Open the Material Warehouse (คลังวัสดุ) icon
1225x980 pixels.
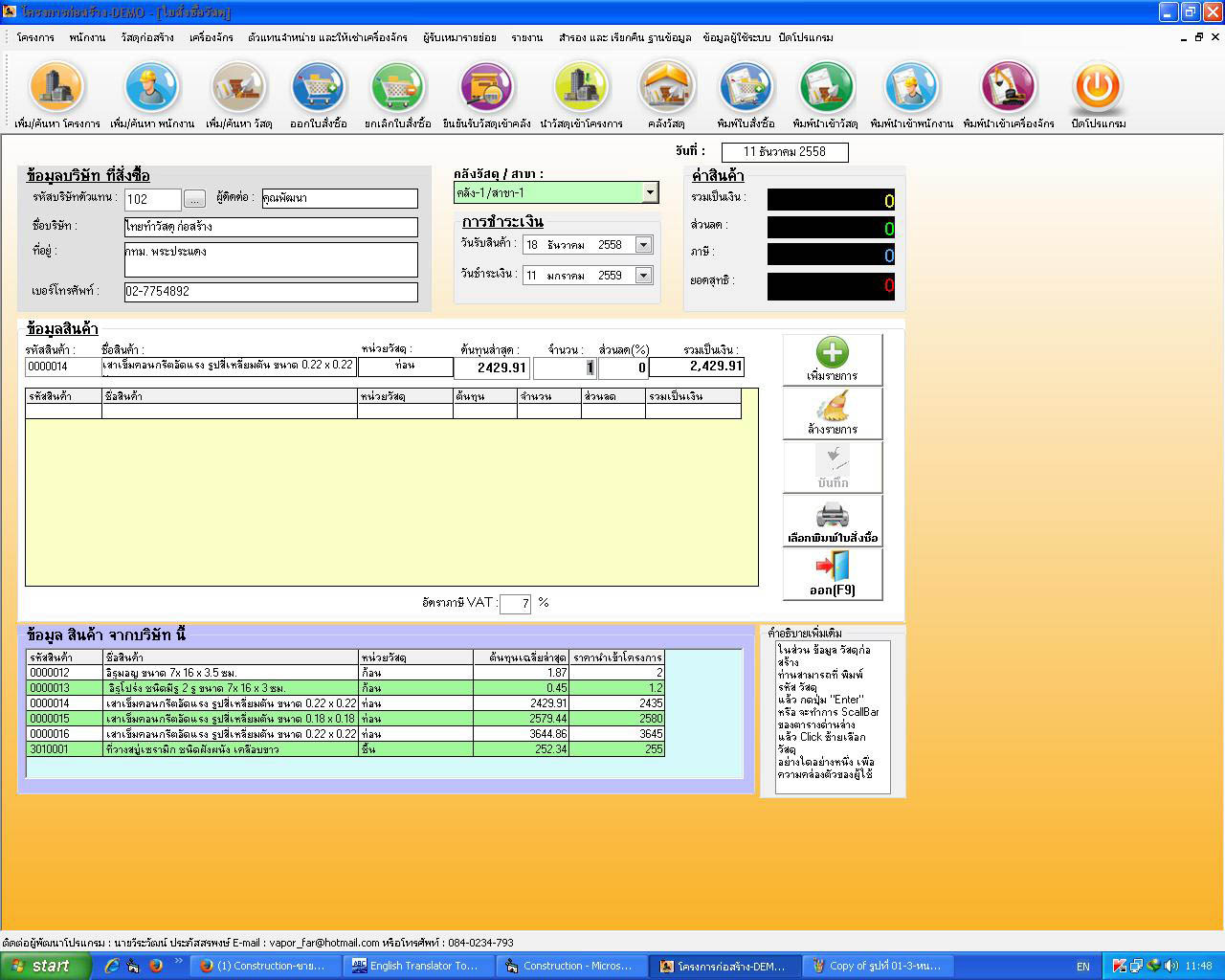[666, 88]
